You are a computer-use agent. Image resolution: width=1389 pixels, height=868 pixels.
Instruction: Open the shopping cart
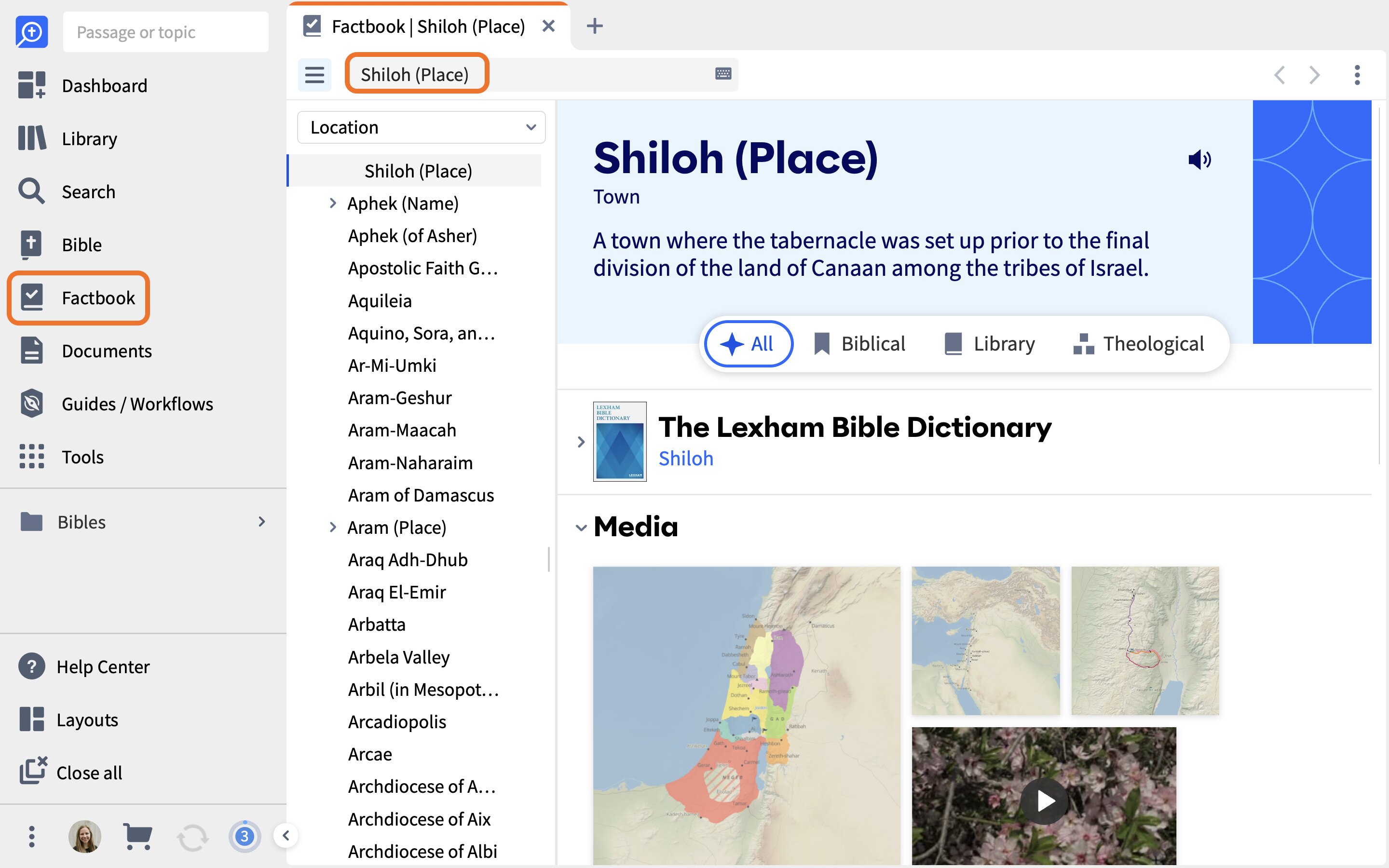[x=138, y=837]
